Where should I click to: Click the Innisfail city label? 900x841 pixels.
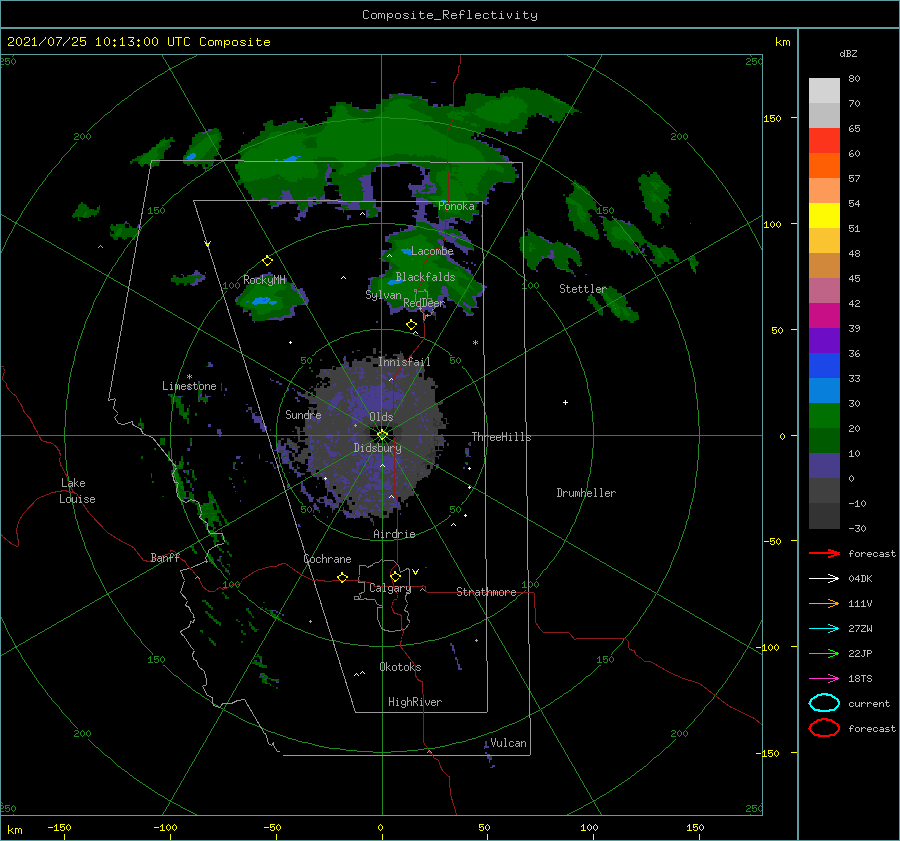tap(404, 362)
